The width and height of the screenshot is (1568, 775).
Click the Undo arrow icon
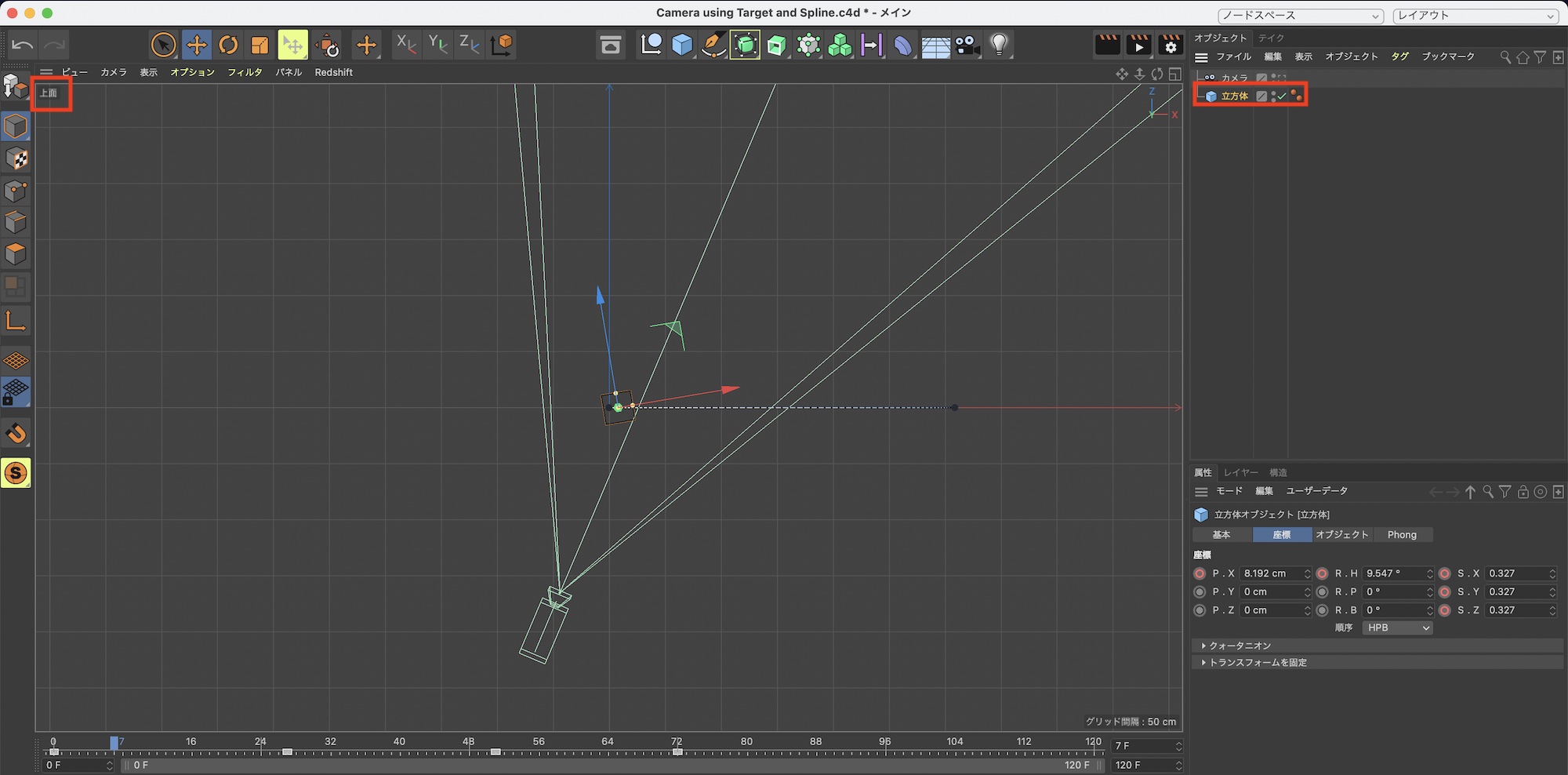tap(23, 45)
